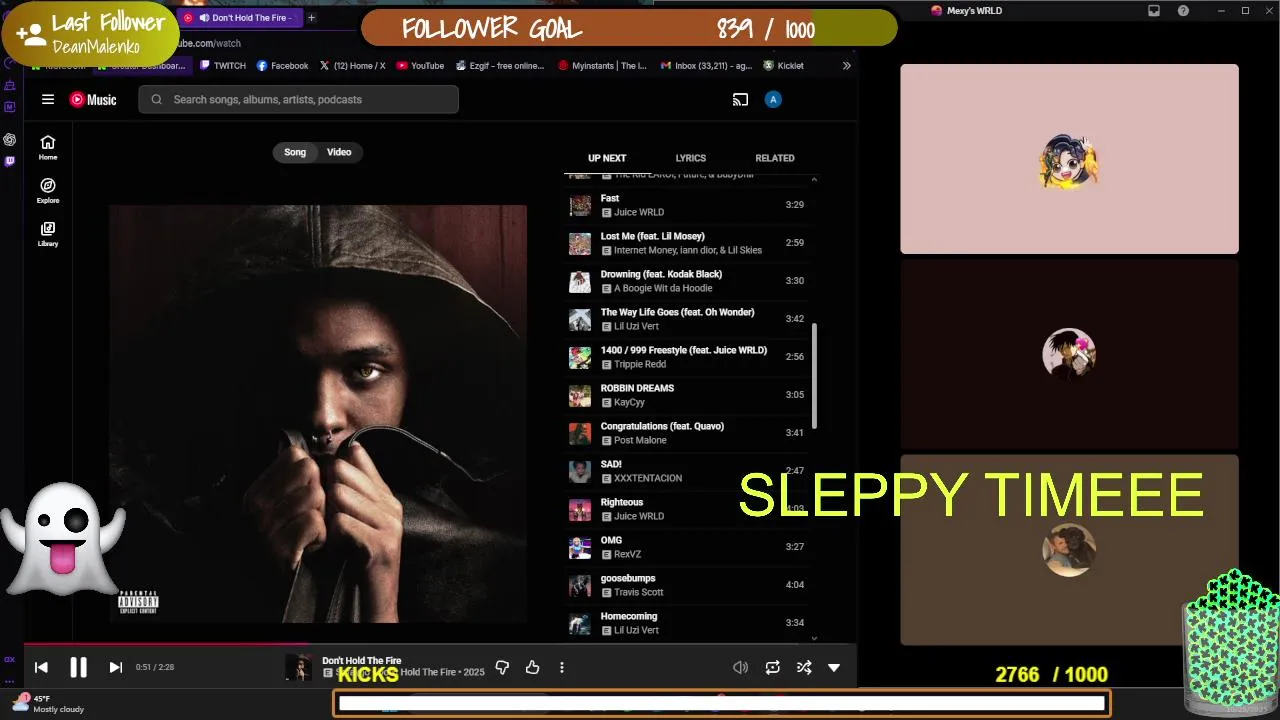The width and height of the screenshot is (1280, 720).
Task: Open the Trippie Redd artist link
Action: [x=640, y=364]
